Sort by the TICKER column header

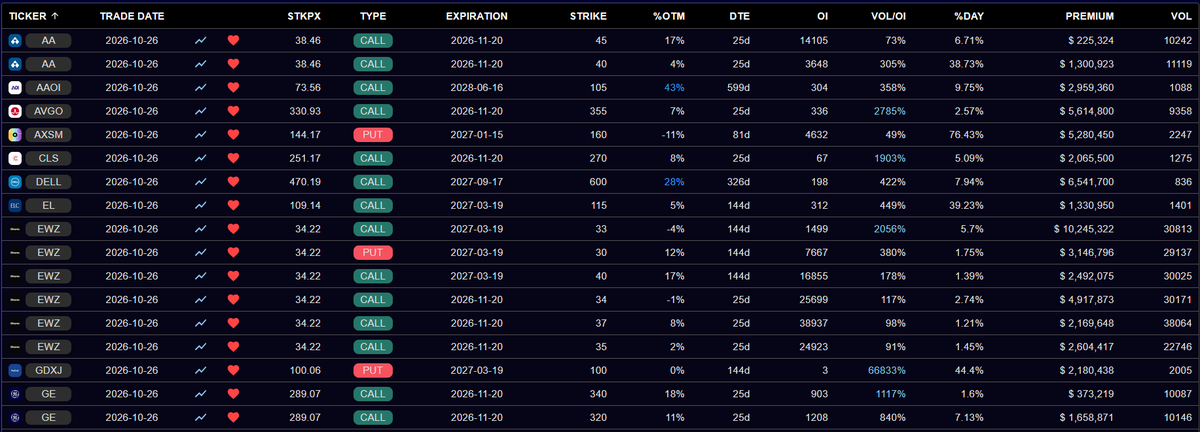(33, 17)
